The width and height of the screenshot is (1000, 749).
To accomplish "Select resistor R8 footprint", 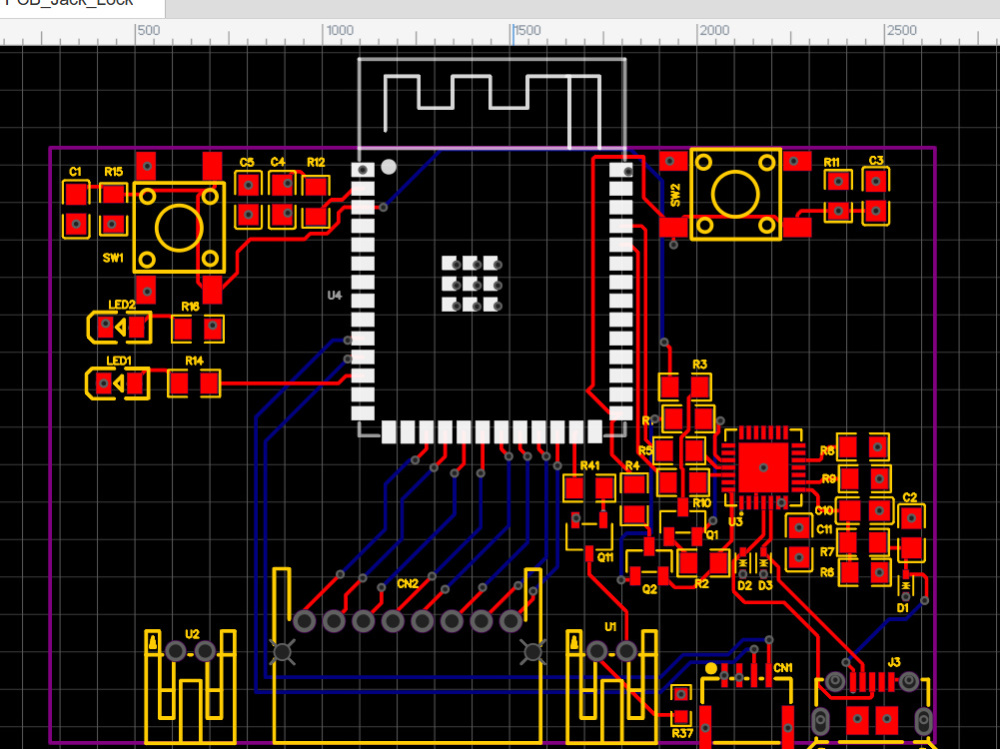I will (x=863, y=447).
